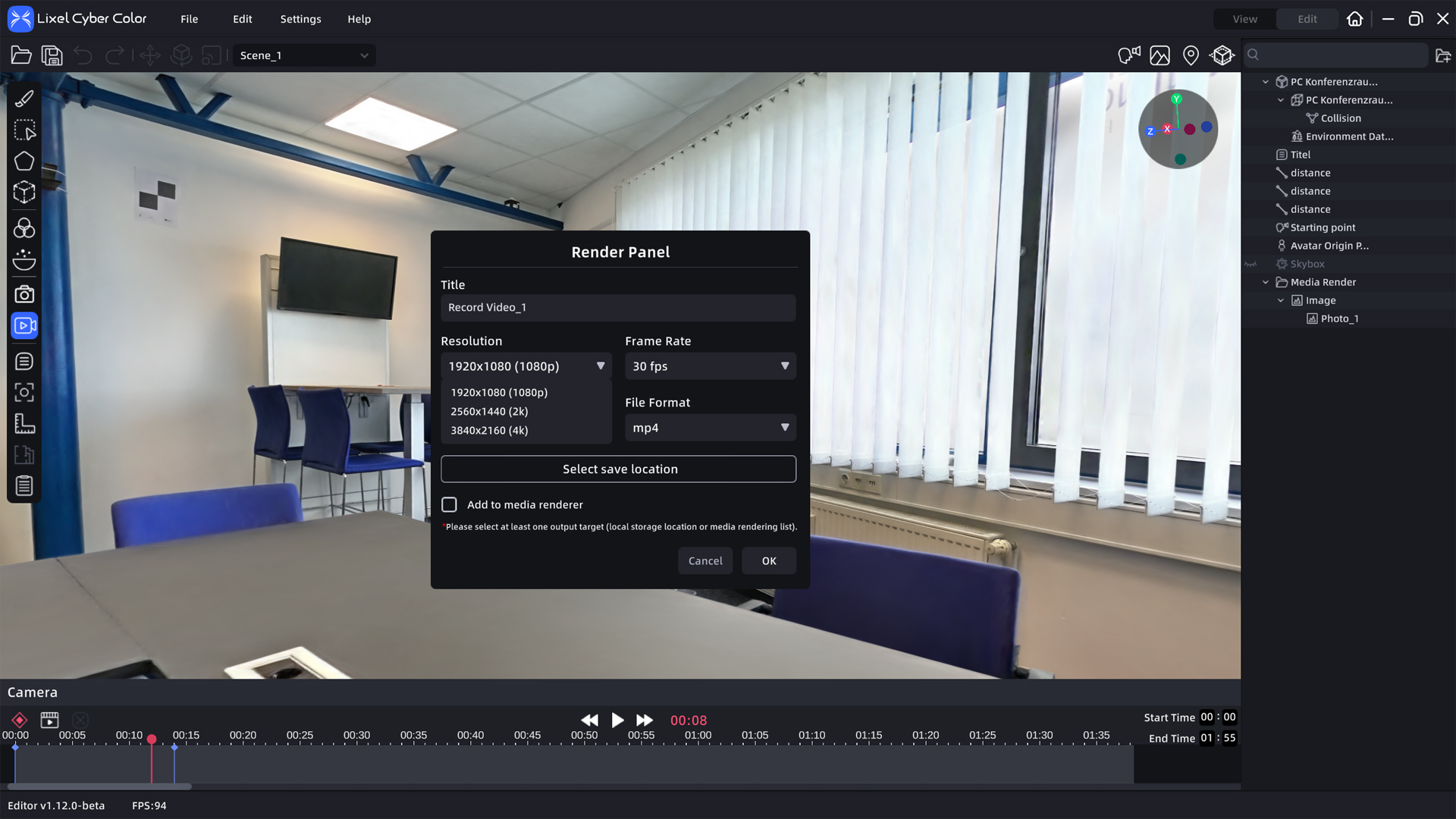Select the video recording tool icon
Screen dimensions: 1456x819
[24, 326]
